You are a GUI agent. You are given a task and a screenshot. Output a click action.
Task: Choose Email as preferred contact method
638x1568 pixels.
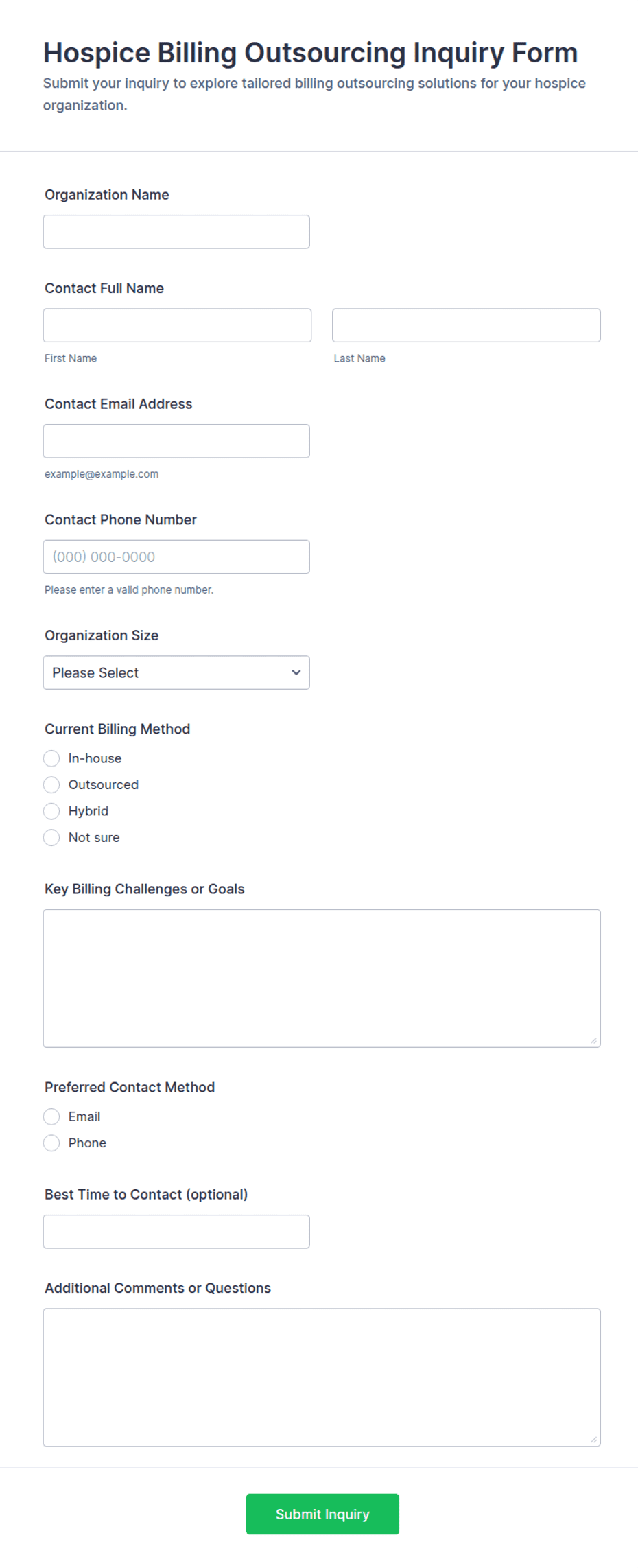(51, 1116)
